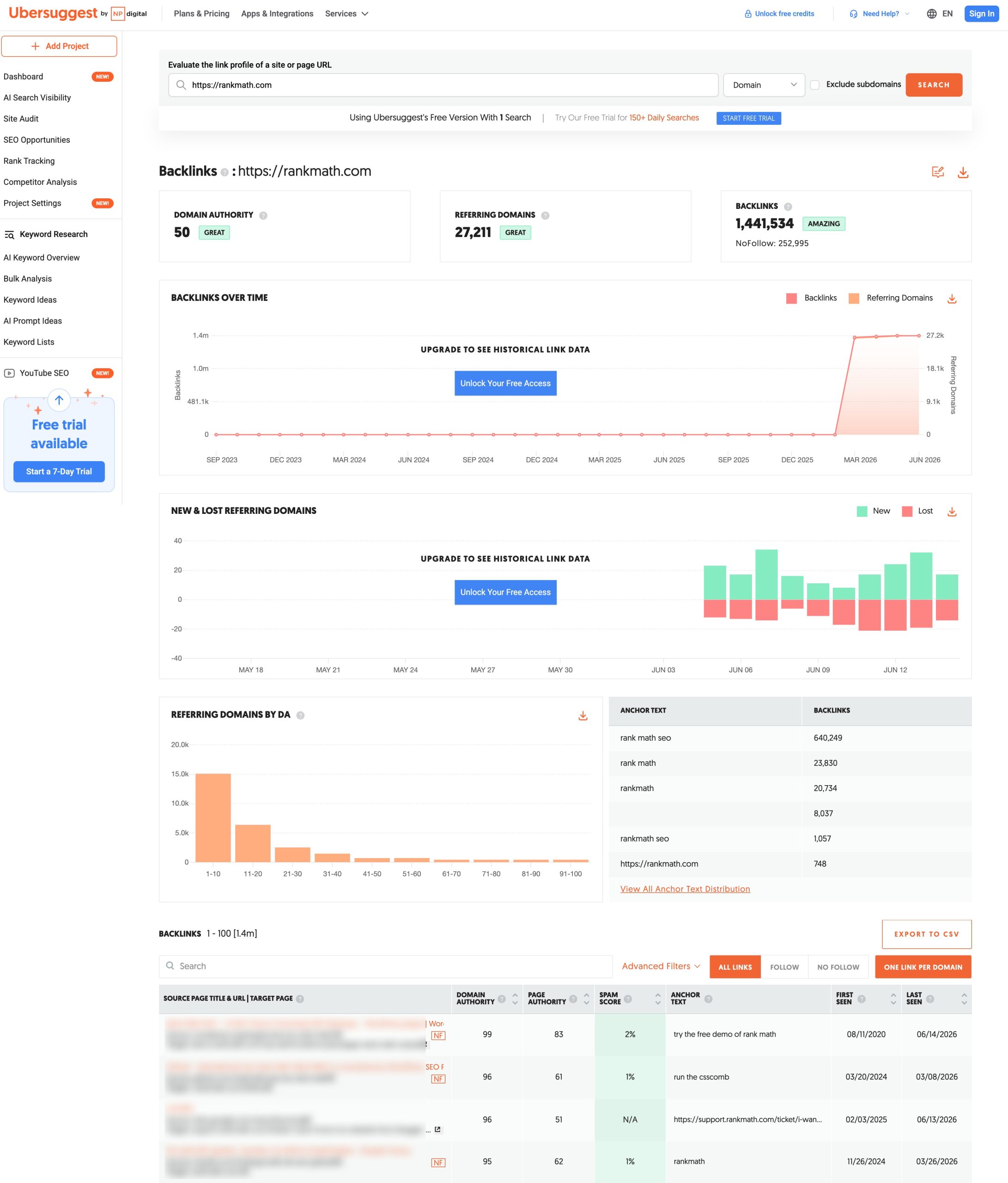The image size is (1008, 1183).
Task: Click the help icon beside the Backlinks page title
Action: [225, 172]
